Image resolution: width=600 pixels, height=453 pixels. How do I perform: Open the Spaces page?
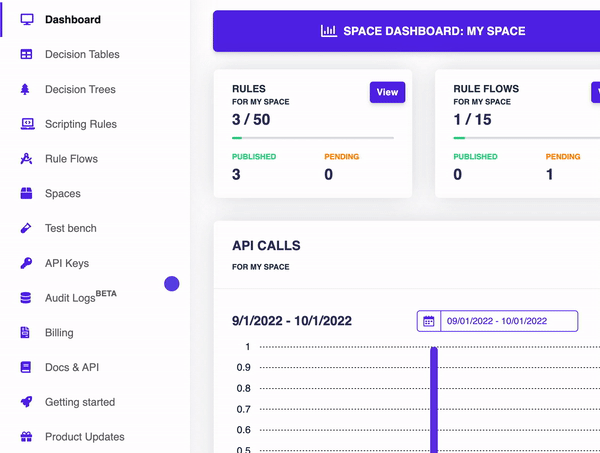pos(63,194)
